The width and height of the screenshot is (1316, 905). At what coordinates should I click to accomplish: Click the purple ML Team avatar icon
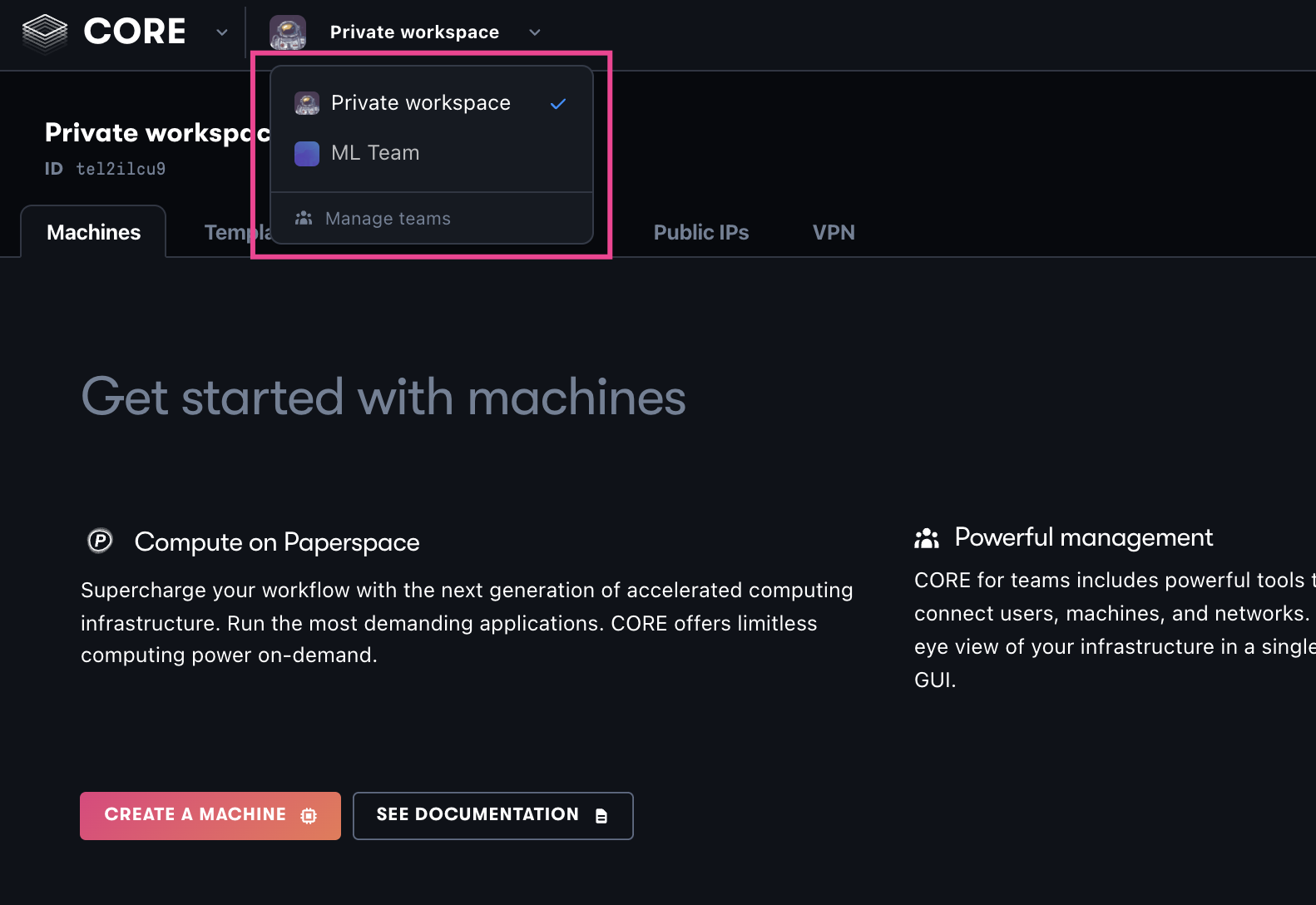coord(307,154)
